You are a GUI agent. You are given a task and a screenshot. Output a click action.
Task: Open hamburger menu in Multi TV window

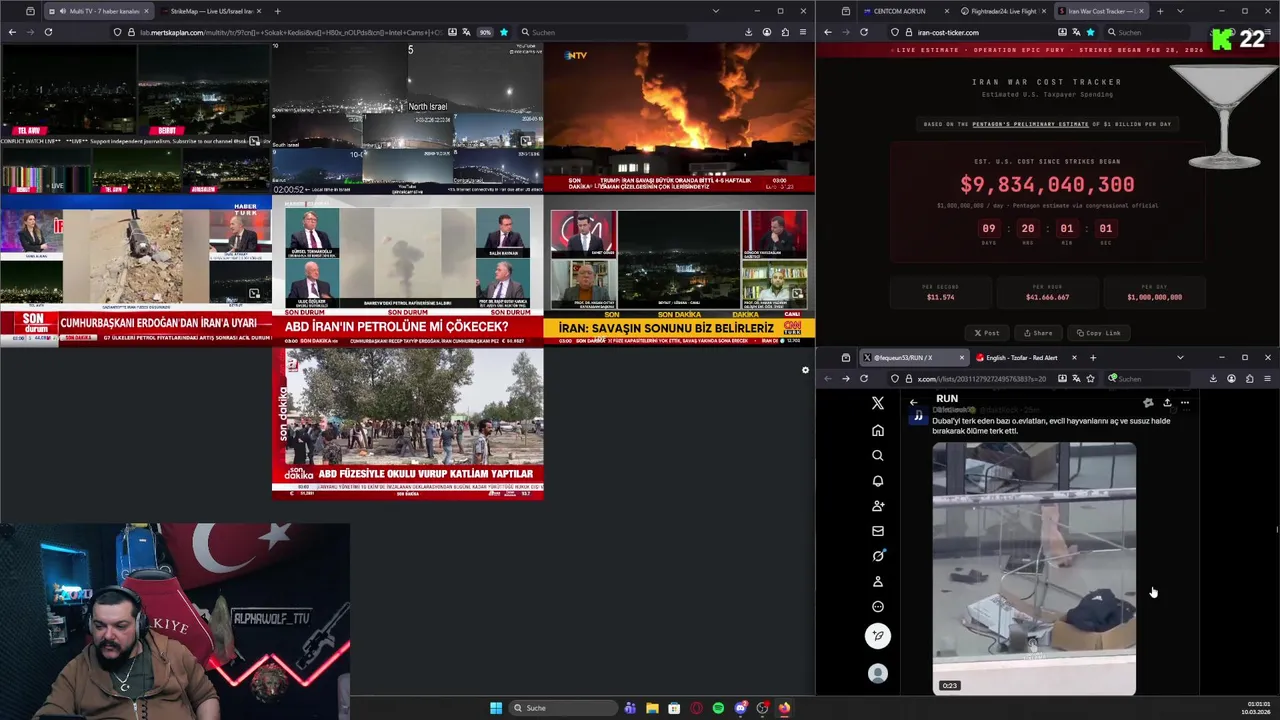tap(803, 32)
